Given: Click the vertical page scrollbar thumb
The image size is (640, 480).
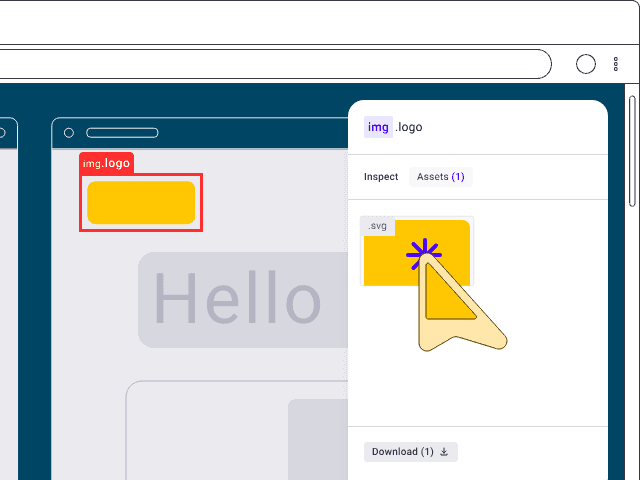Looking at the screenshot, I should pyautogui.click(x=632, y=151).
